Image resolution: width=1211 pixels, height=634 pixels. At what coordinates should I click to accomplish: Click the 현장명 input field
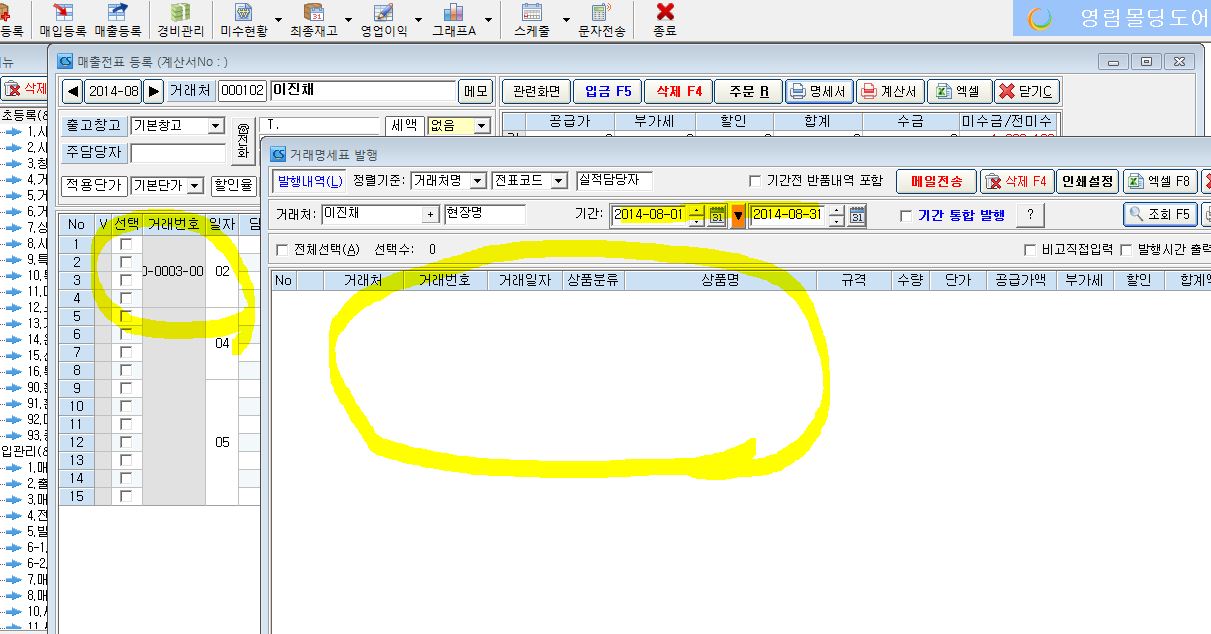[485, 215]
